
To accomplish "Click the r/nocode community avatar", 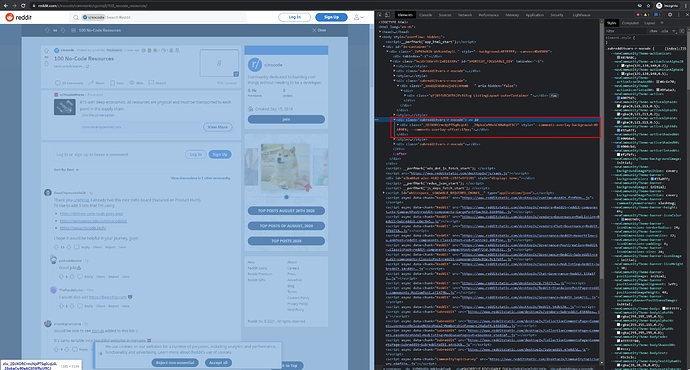I will 255,65.
